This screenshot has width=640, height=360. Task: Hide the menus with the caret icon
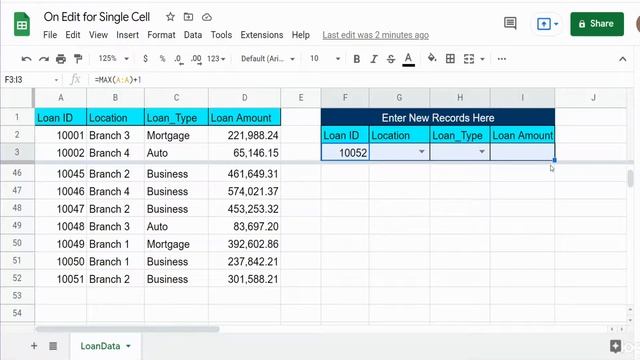pyautogui.click(x=622, y=59)
